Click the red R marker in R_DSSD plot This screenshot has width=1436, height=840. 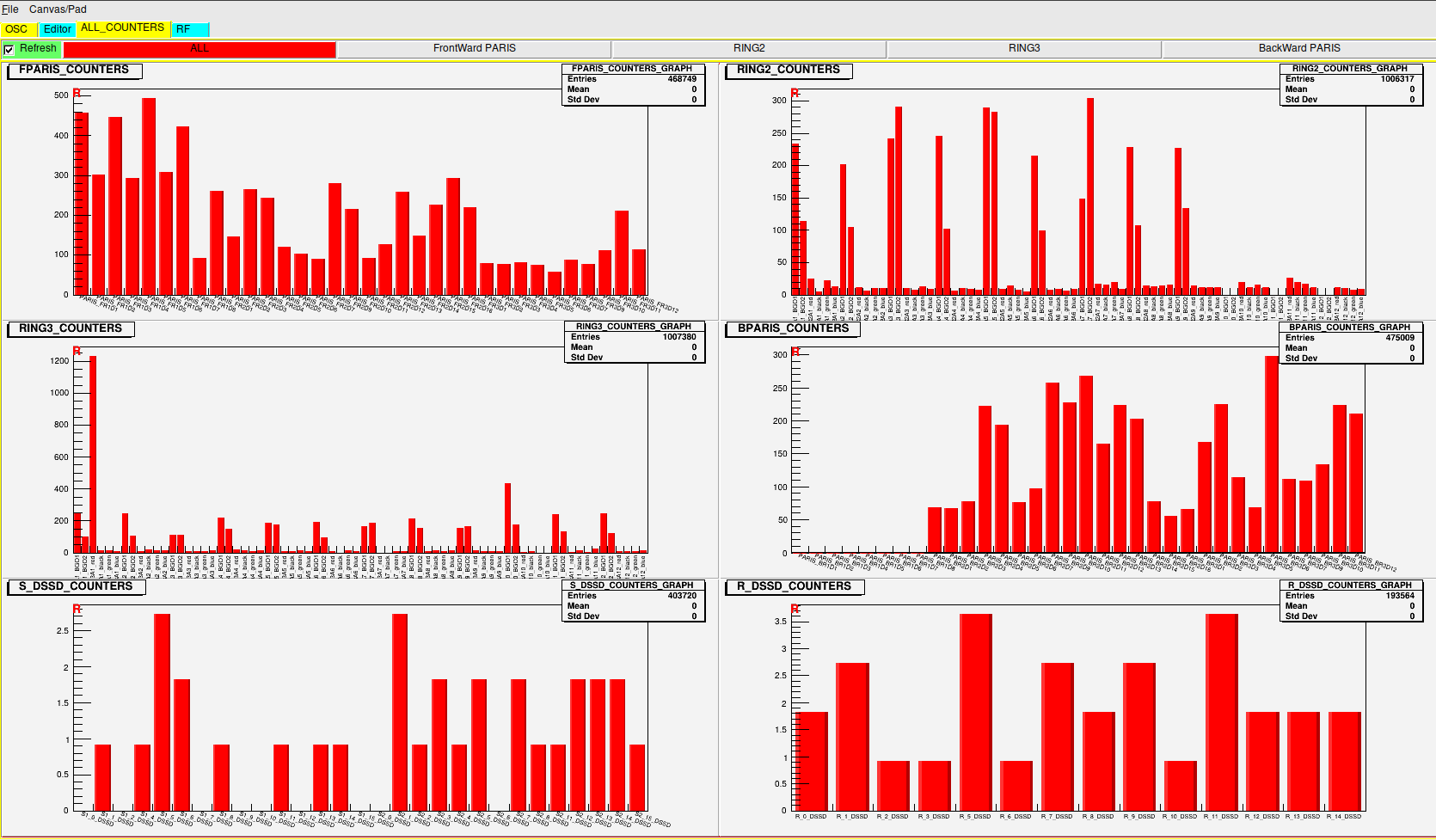click(x=795, y=609)
